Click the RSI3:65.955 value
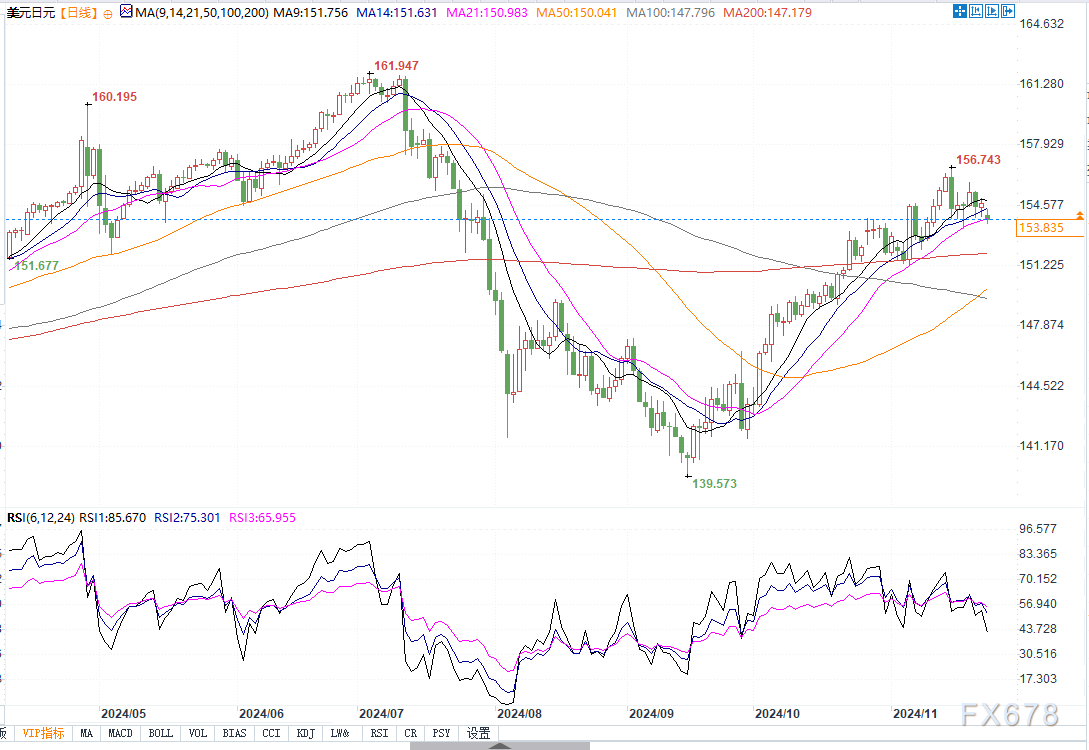This screenshot has height=750, width=1089. point(262,517)
